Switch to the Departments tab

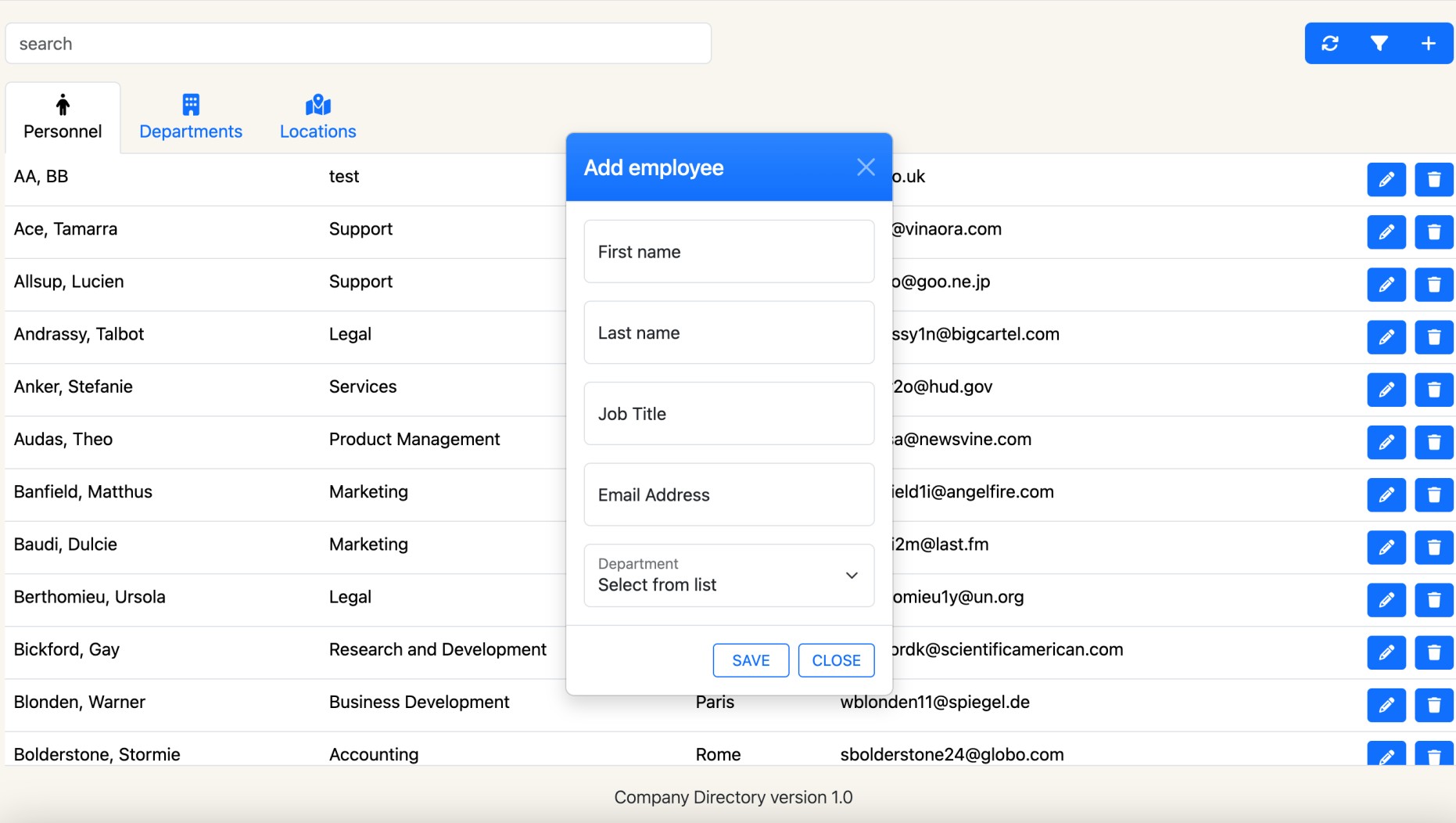pos(191,117)
